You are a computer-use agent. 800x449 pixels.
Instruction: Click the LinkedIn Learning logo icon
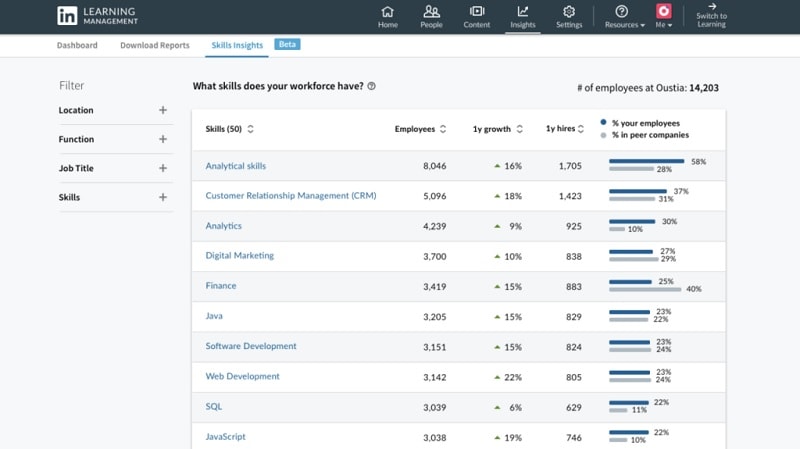(x=67, y=16)
